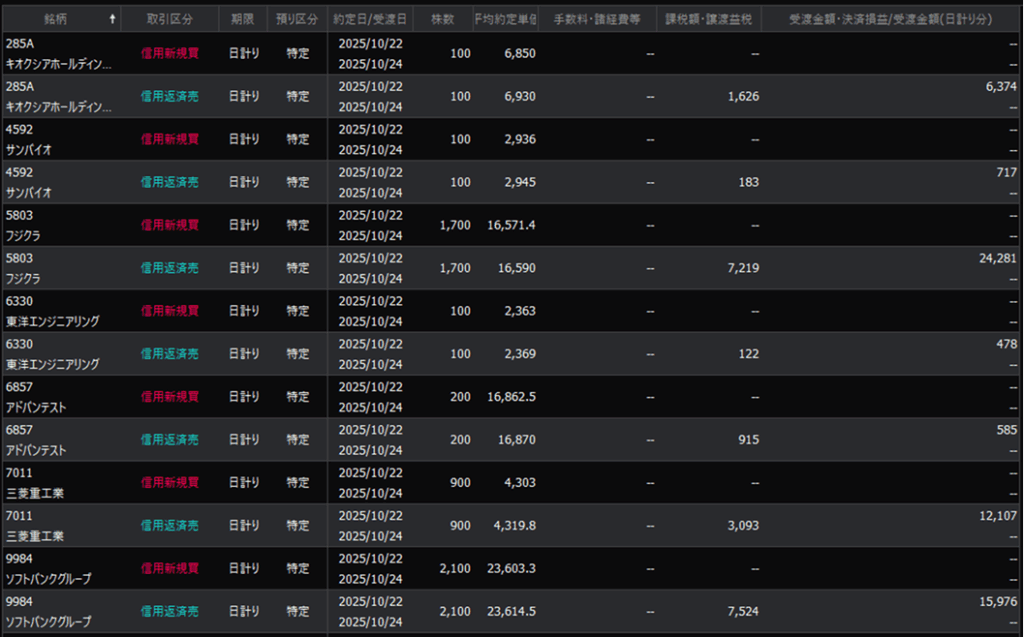Click the 株数 column header
Viewport: 1024px width, 637px height.
click(442, 18)
